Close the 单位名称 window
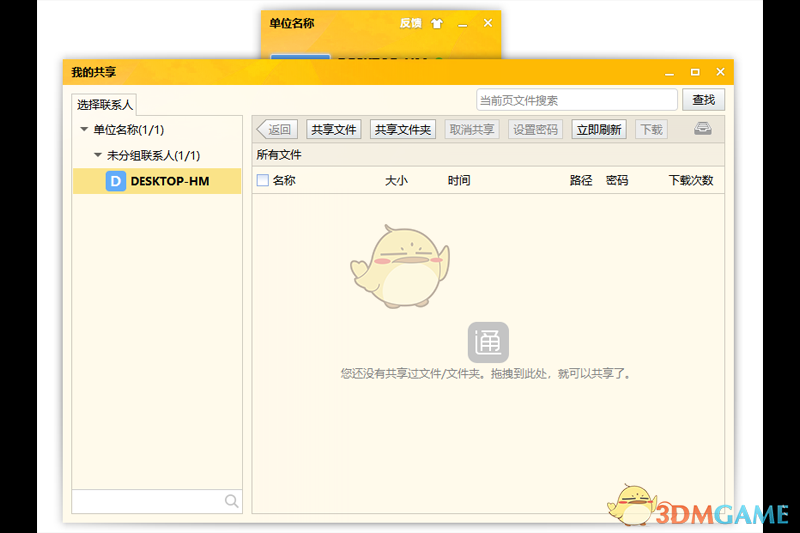800x533 pixels. coord(488,23)
